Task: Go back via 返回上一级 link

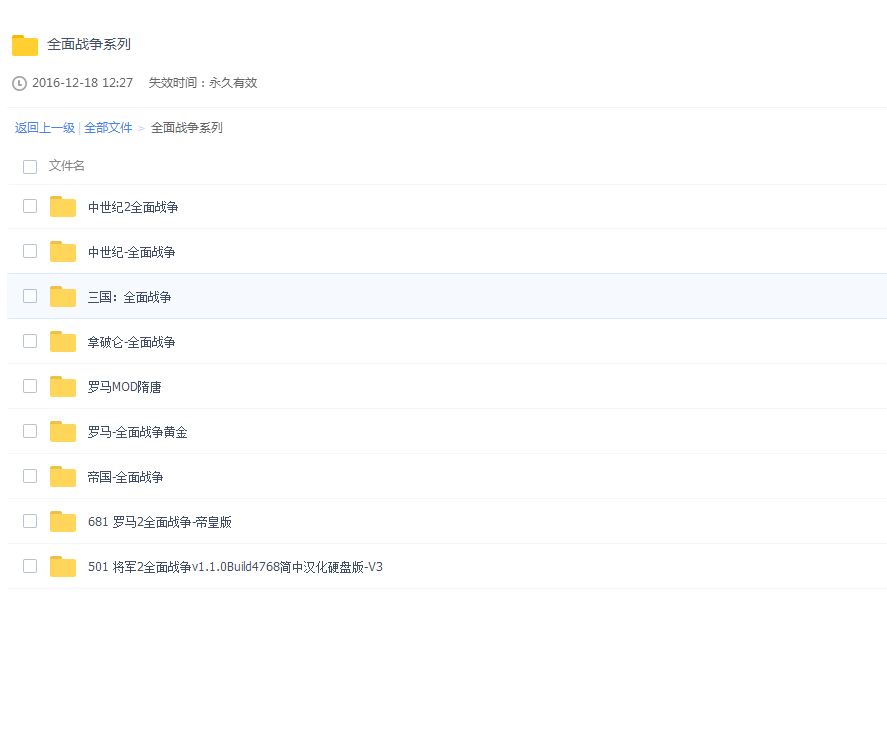Action: tap(45, 128)
